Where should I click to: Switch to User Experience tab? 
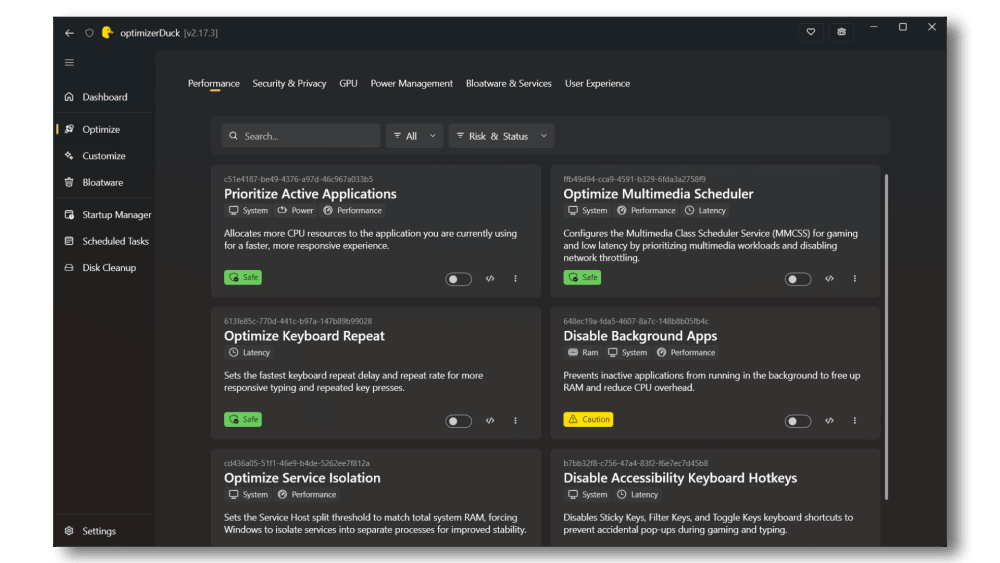(x=597, y=84)
